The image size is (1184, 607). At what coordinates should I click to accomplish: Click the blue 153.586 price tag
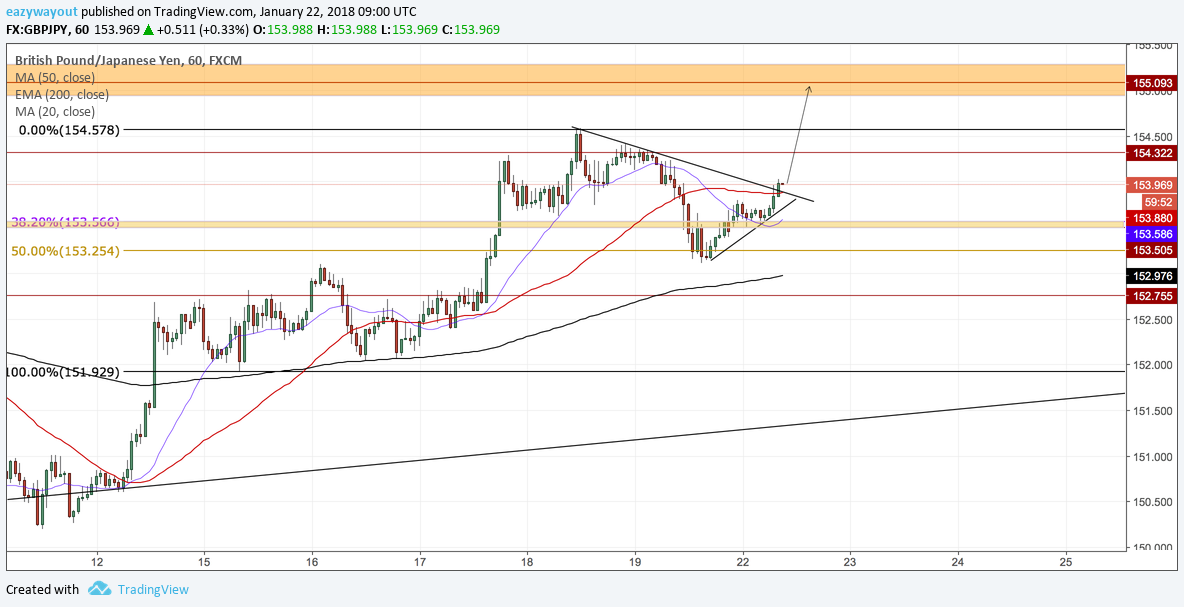click(x=1152, y=234)
